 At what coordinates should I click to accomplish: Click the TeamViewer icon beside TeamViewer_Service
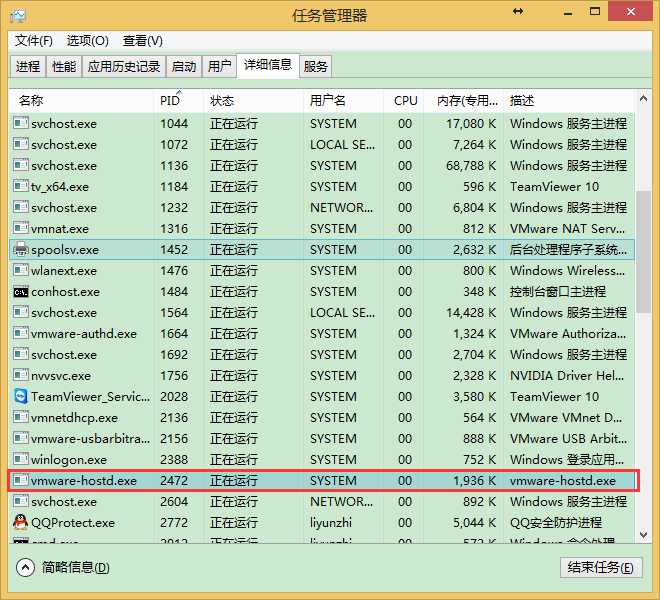21,396
